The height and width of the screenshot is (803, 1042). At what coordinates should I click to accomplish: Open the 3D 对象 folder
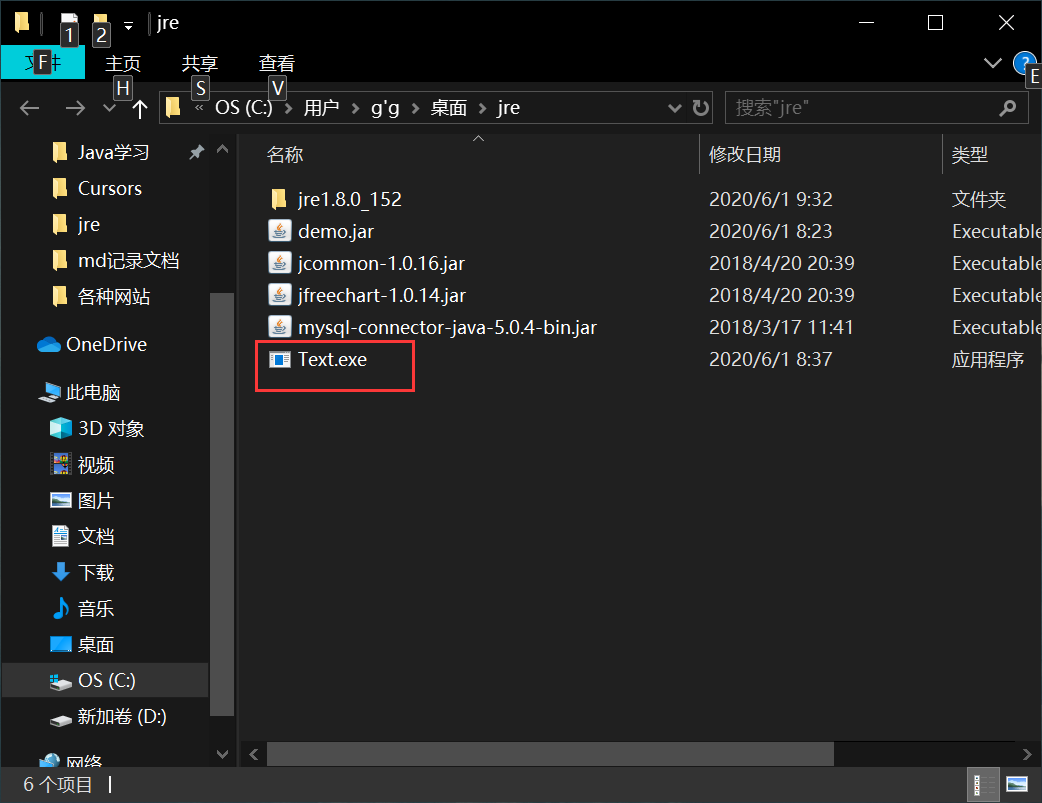pos(97,428)
